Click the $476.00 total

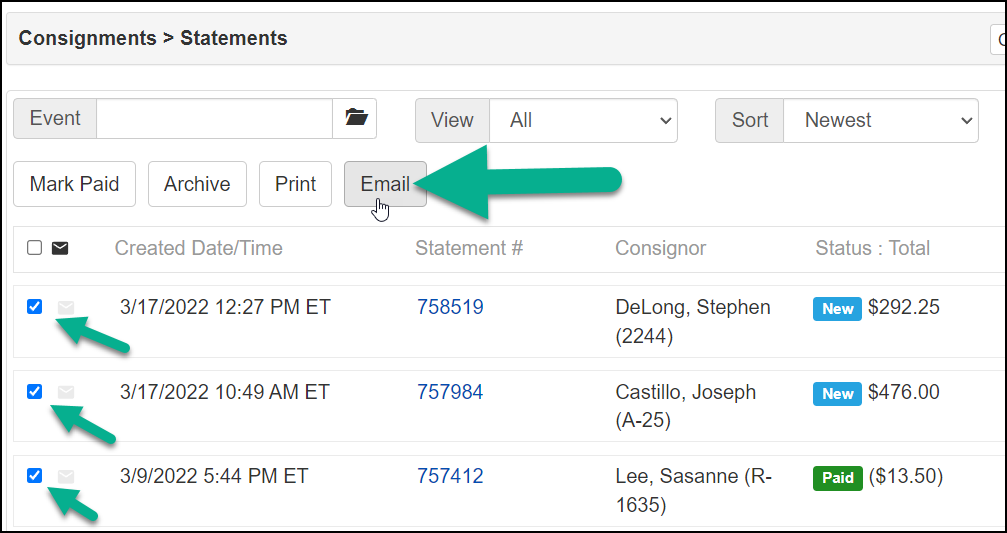click(904, 392)
